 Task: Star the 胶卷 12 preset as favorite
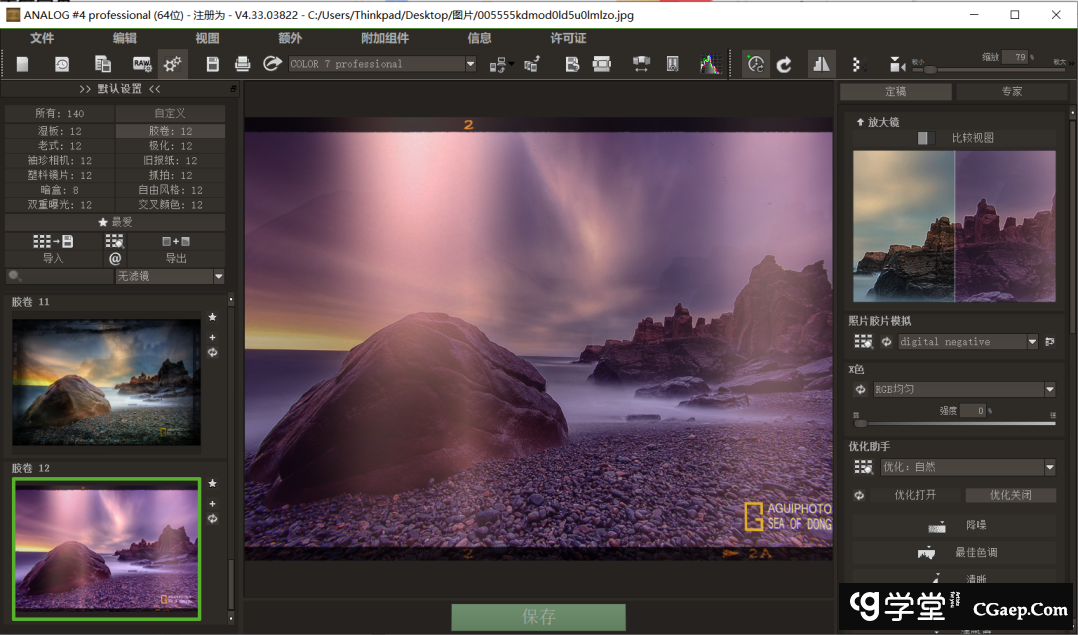pos(212,484)
